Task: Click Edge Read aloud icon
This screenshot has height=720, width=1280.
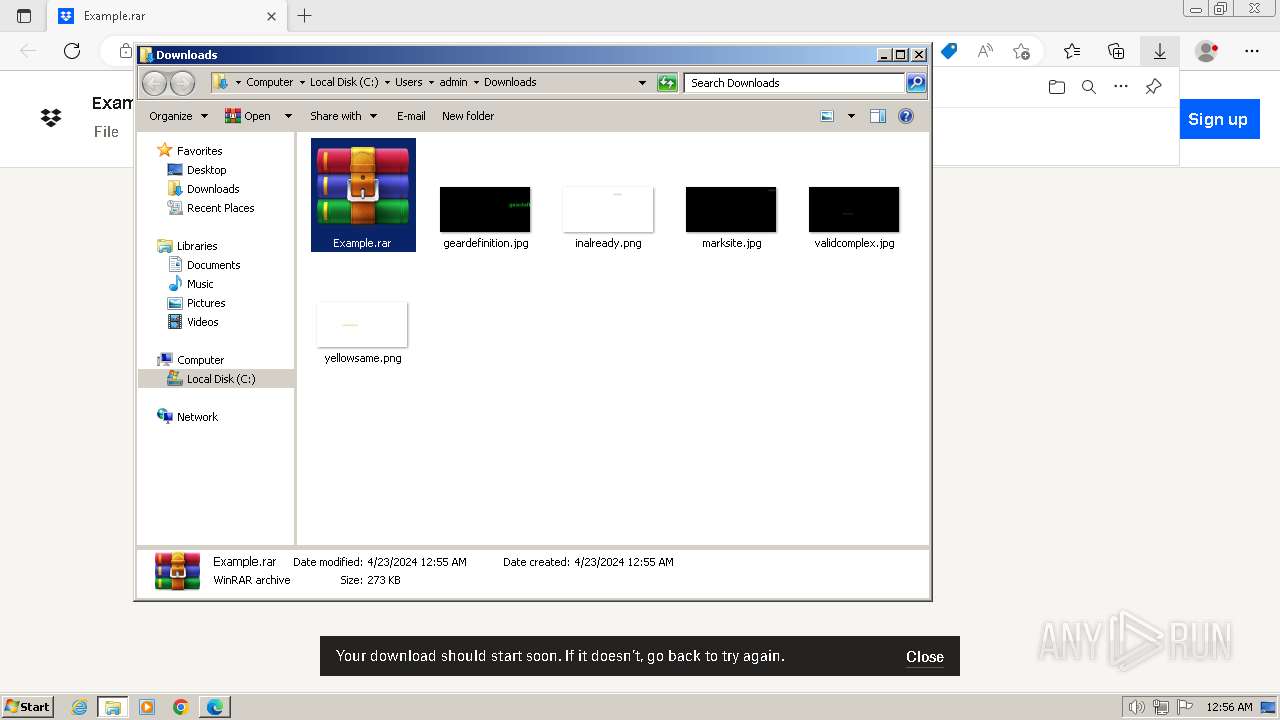Action: (x=985, y=51)
